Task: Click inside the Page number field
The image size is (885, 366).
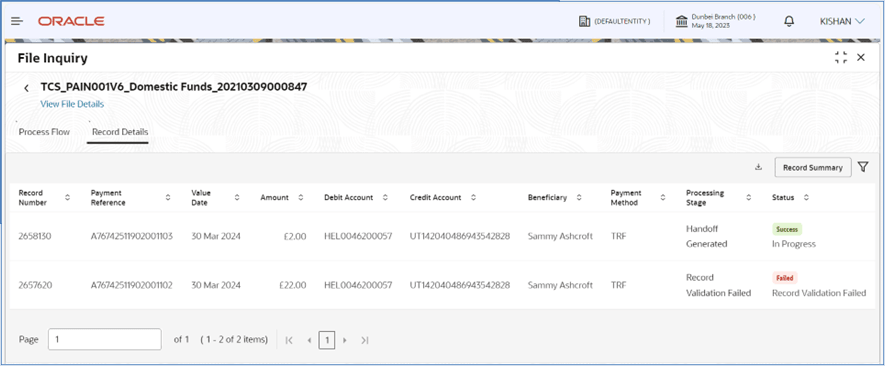Action: click(x=105, y=339)
